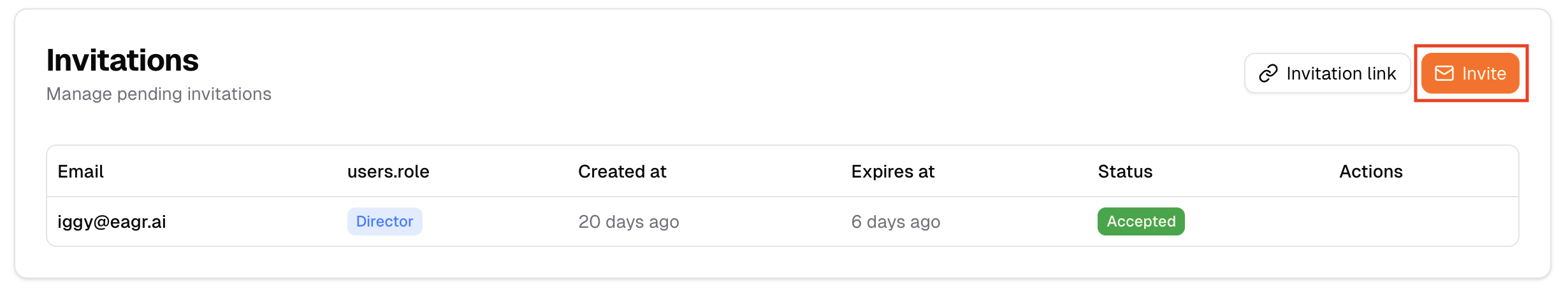
Task: Click the blue Director role badge
Action: 384,221
